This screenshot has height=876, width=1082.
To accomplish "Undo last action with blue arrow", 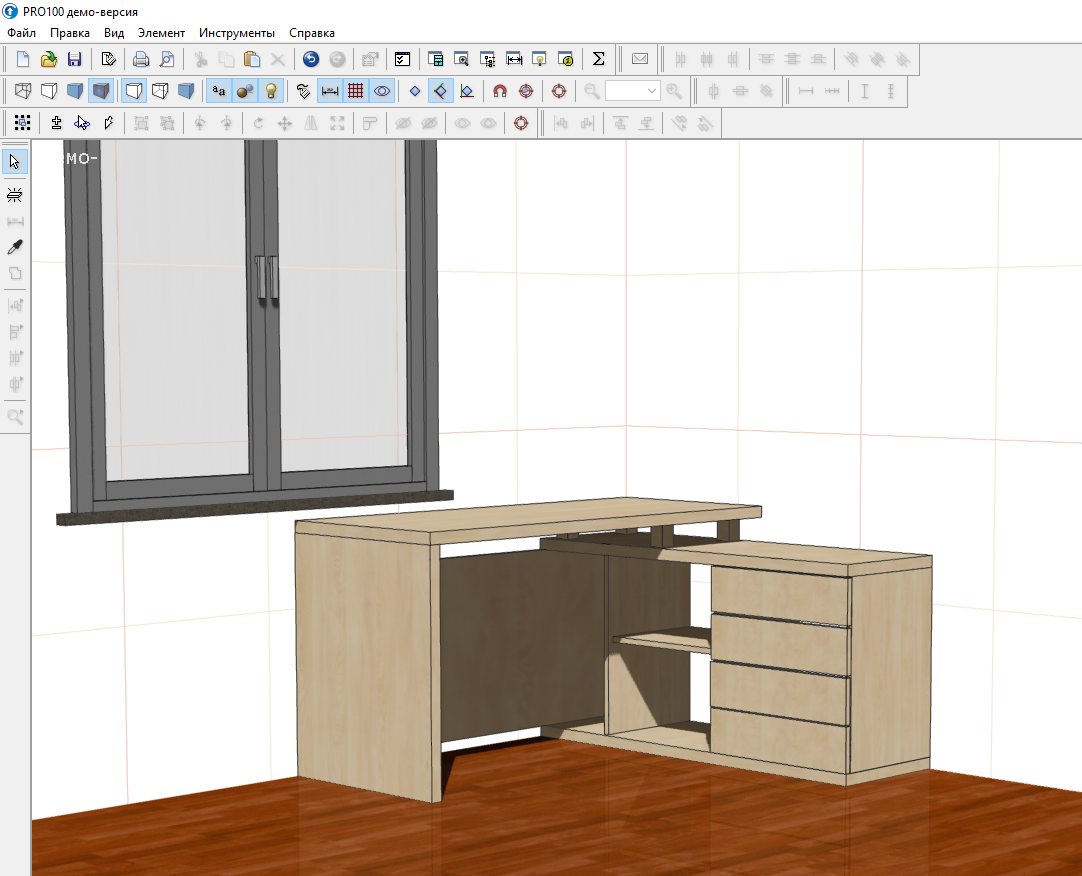I will 311,59.
